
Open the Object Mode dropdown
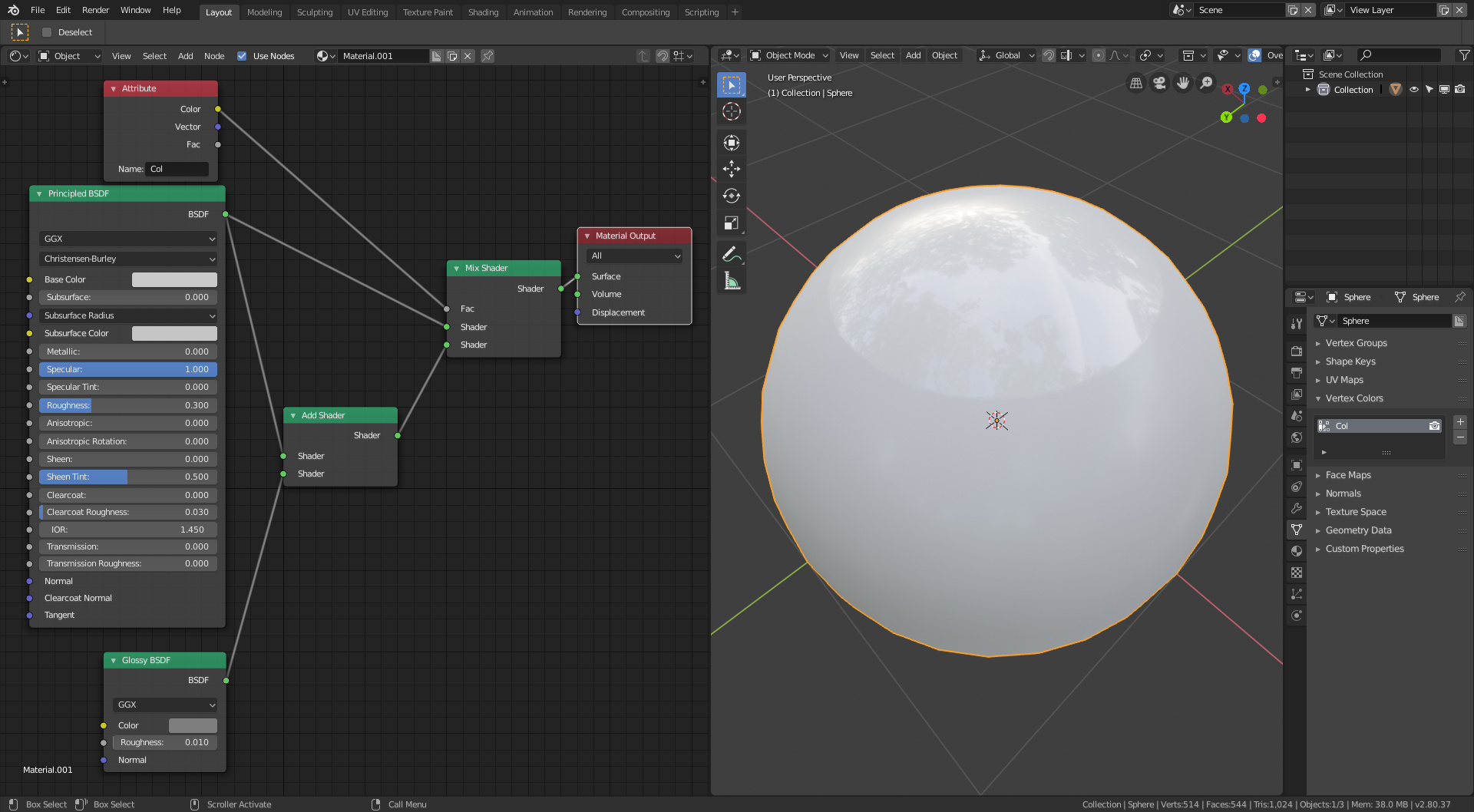[x=788, y=55]
